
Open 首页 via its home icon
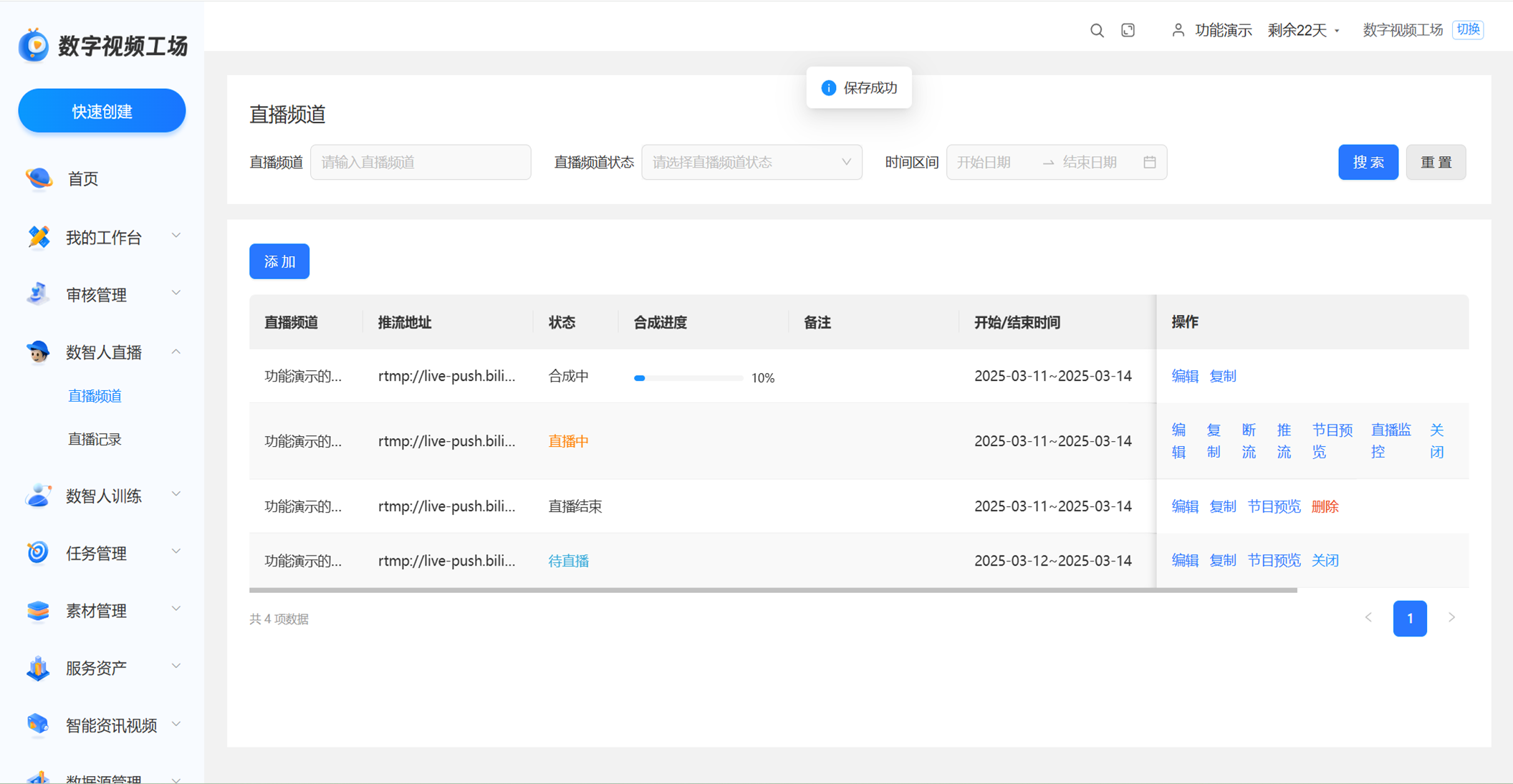39,178
